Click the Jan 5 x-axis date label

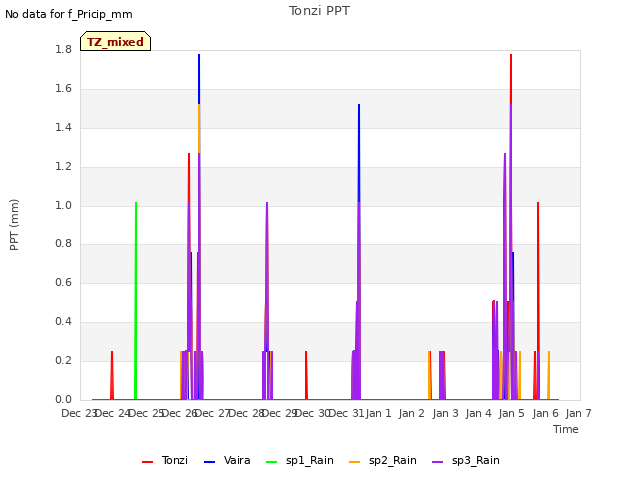511,413
